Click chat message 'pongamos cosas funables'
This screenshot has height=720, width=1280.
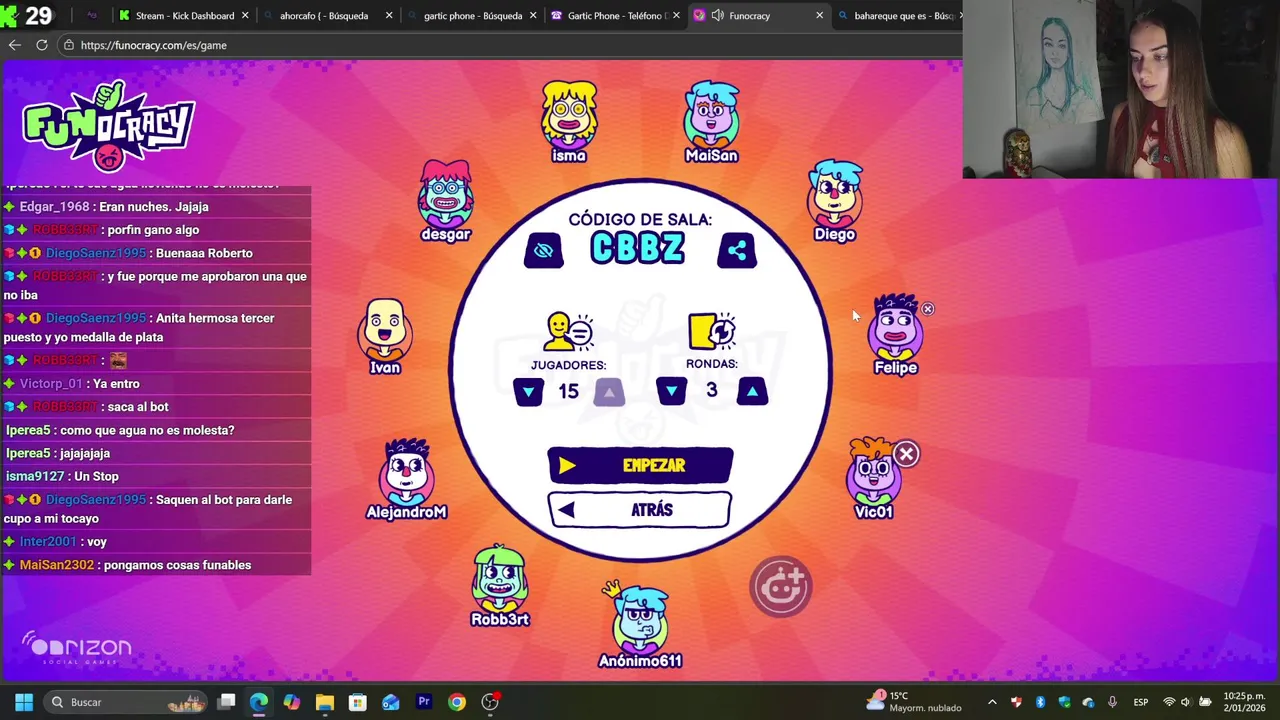(x=177, y=565)
